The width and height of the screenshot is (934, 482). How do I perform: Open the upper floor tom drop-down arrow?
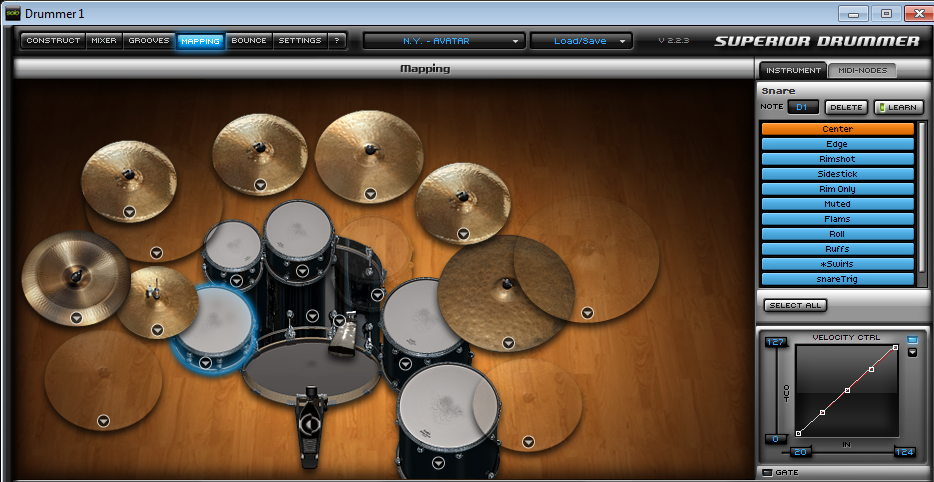tap(405, 363)
